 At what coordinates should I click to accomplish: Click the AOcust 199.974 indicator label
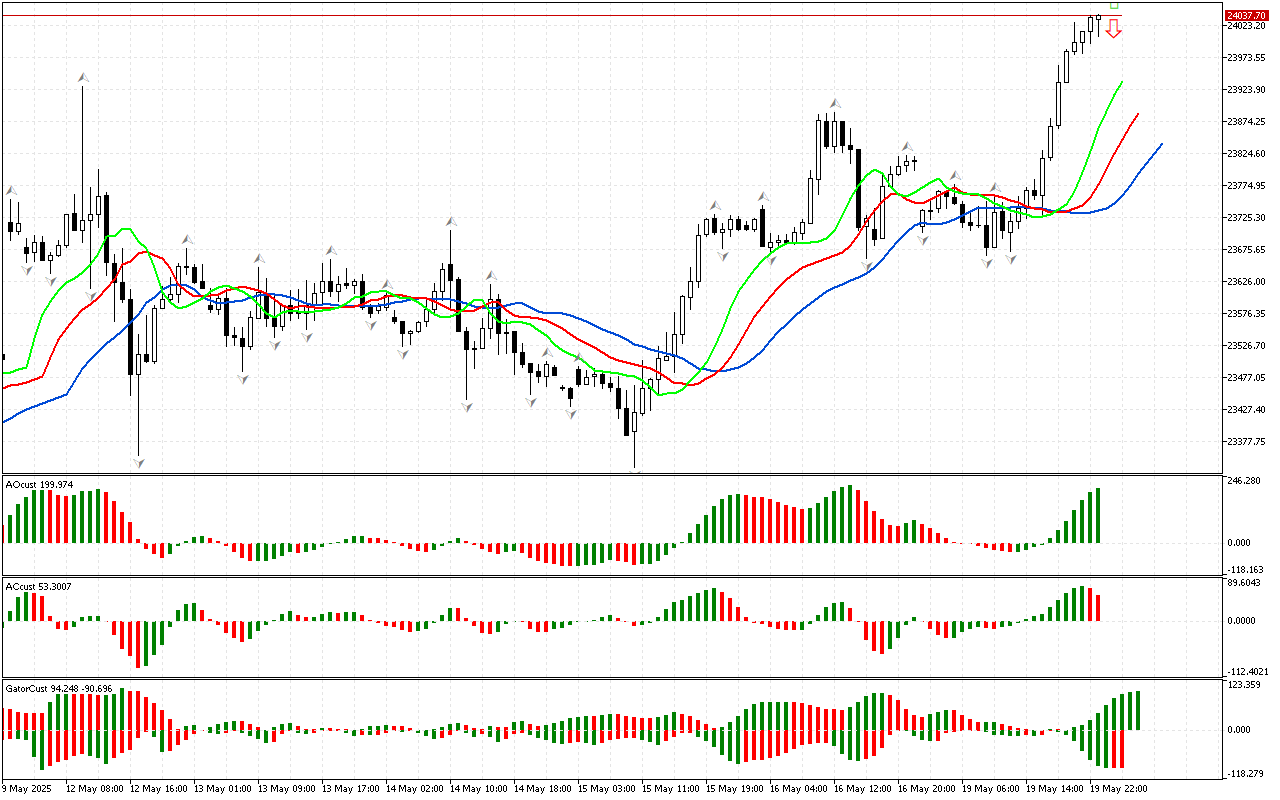click(39, 484)
